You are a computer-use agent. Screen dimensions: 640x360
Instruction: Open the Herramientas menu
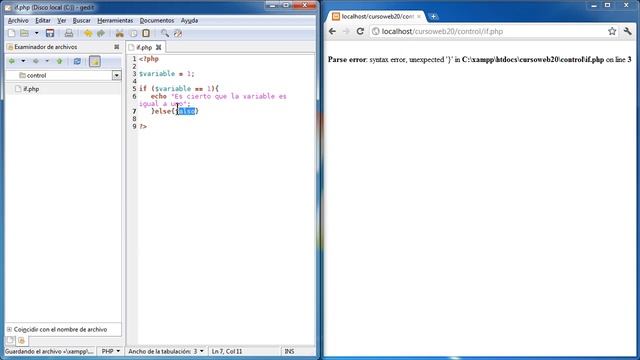coord(115,20)
